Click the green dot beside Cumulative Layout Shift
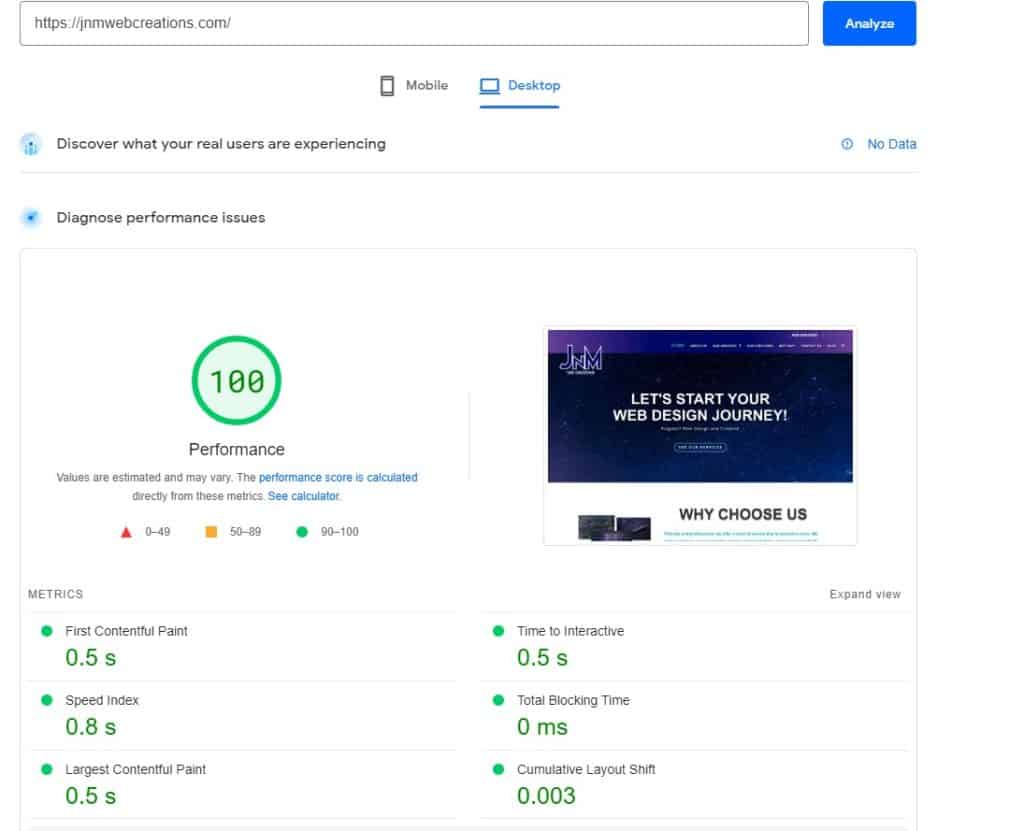This screenshot has height=831, width=1024. (497, 769)
